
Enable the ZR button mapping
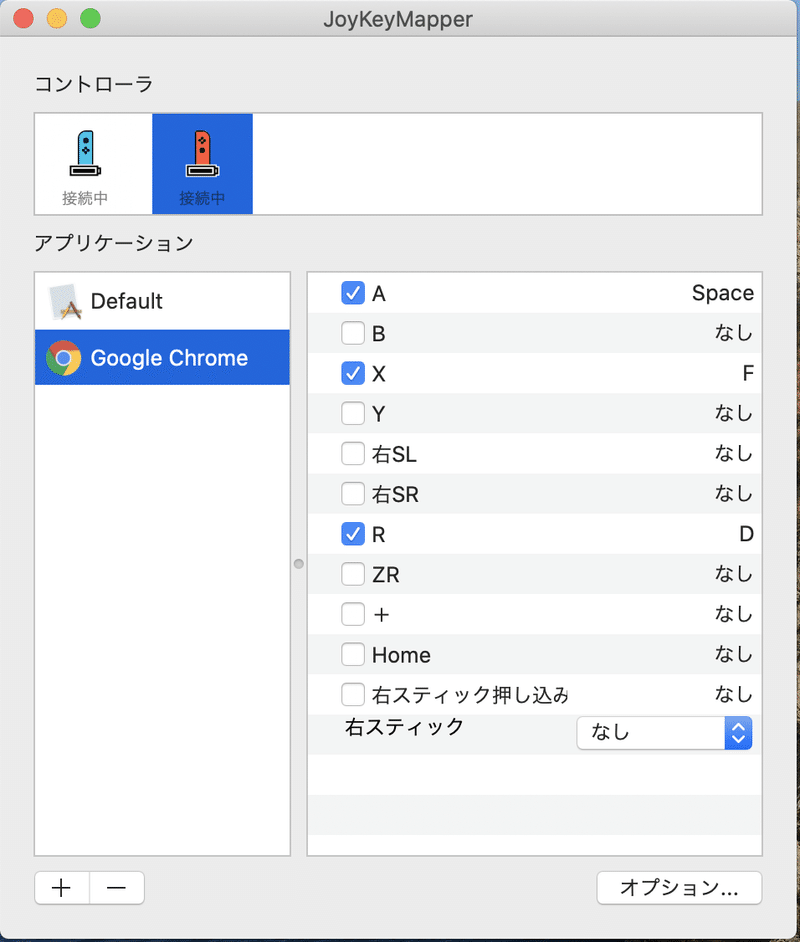click(353, 574)
